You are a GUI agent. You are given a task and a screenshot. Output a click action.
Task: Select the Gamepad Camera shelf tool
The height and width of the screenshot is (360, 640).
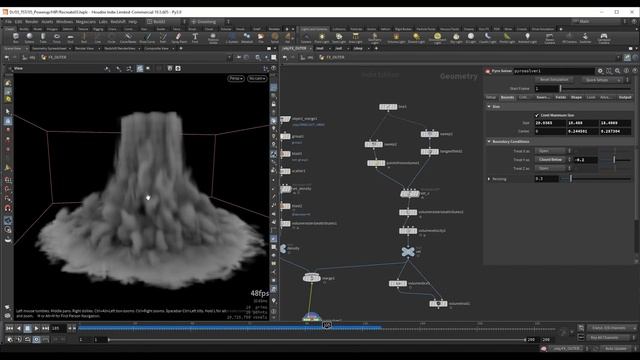point(604,38)
